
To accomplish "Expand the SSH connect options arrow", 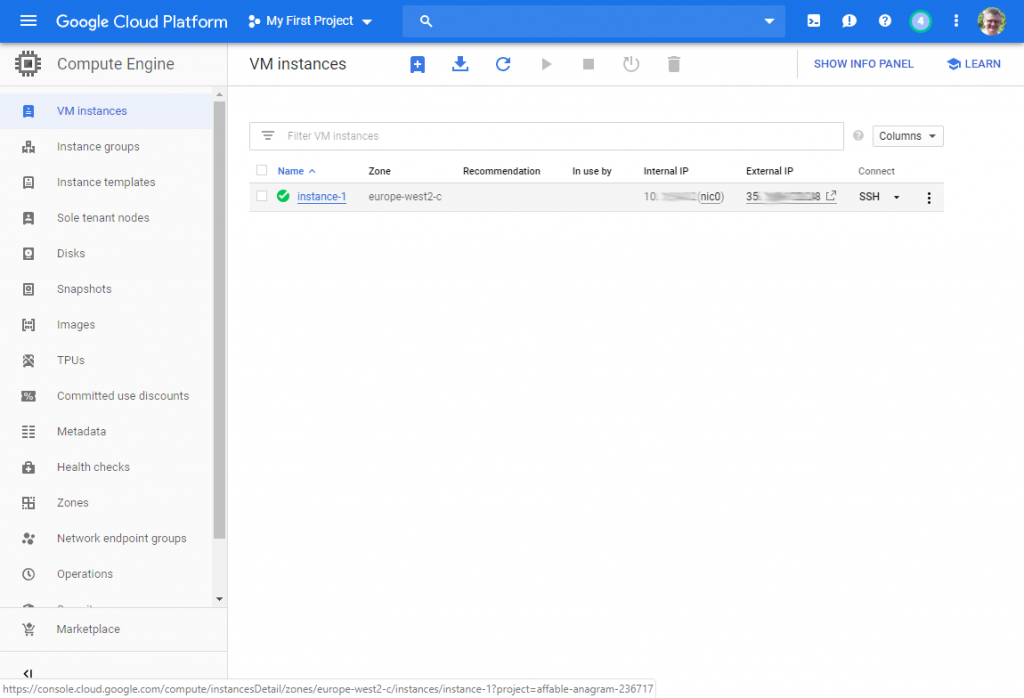I will coord(897,197).
